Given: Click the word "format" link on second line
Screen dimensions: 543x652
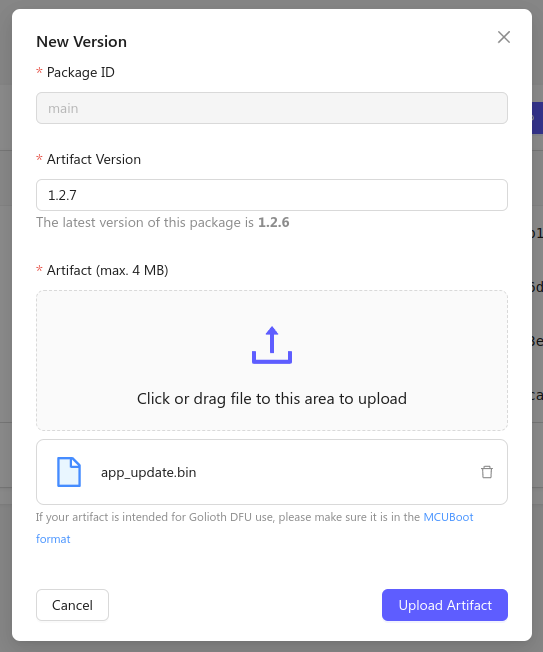Looking at the screenshot, I should tap(53, 539).
